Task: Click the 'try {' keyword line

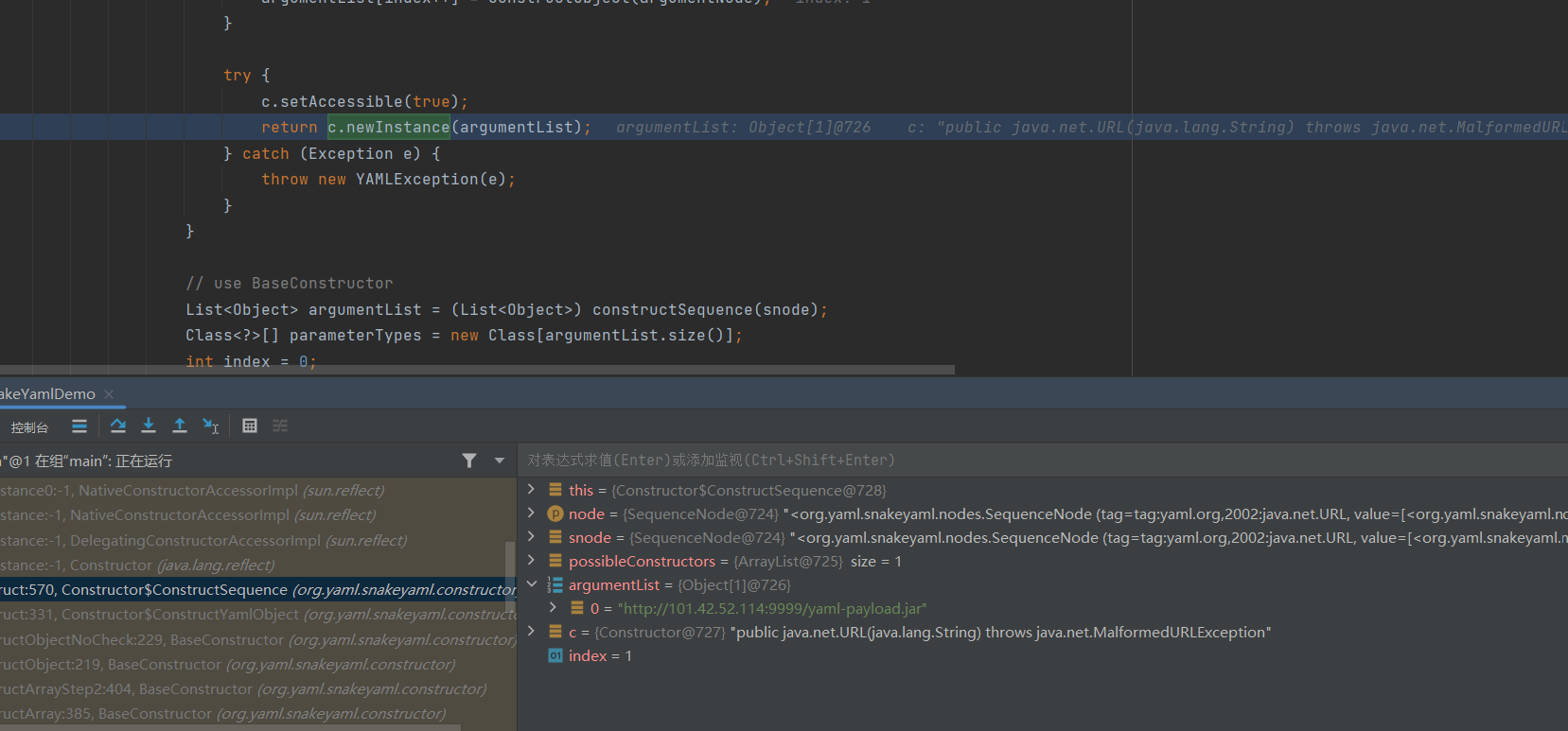Action: pyautogui.click(x=247, y=75)
